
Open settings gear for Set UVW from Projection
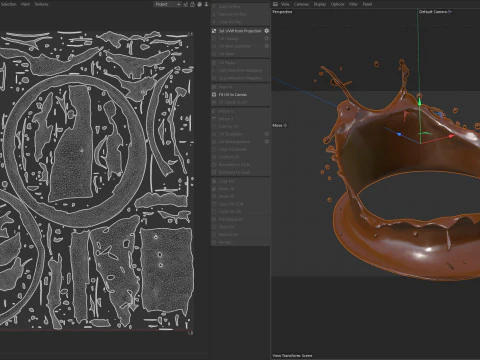click(267, 31)
